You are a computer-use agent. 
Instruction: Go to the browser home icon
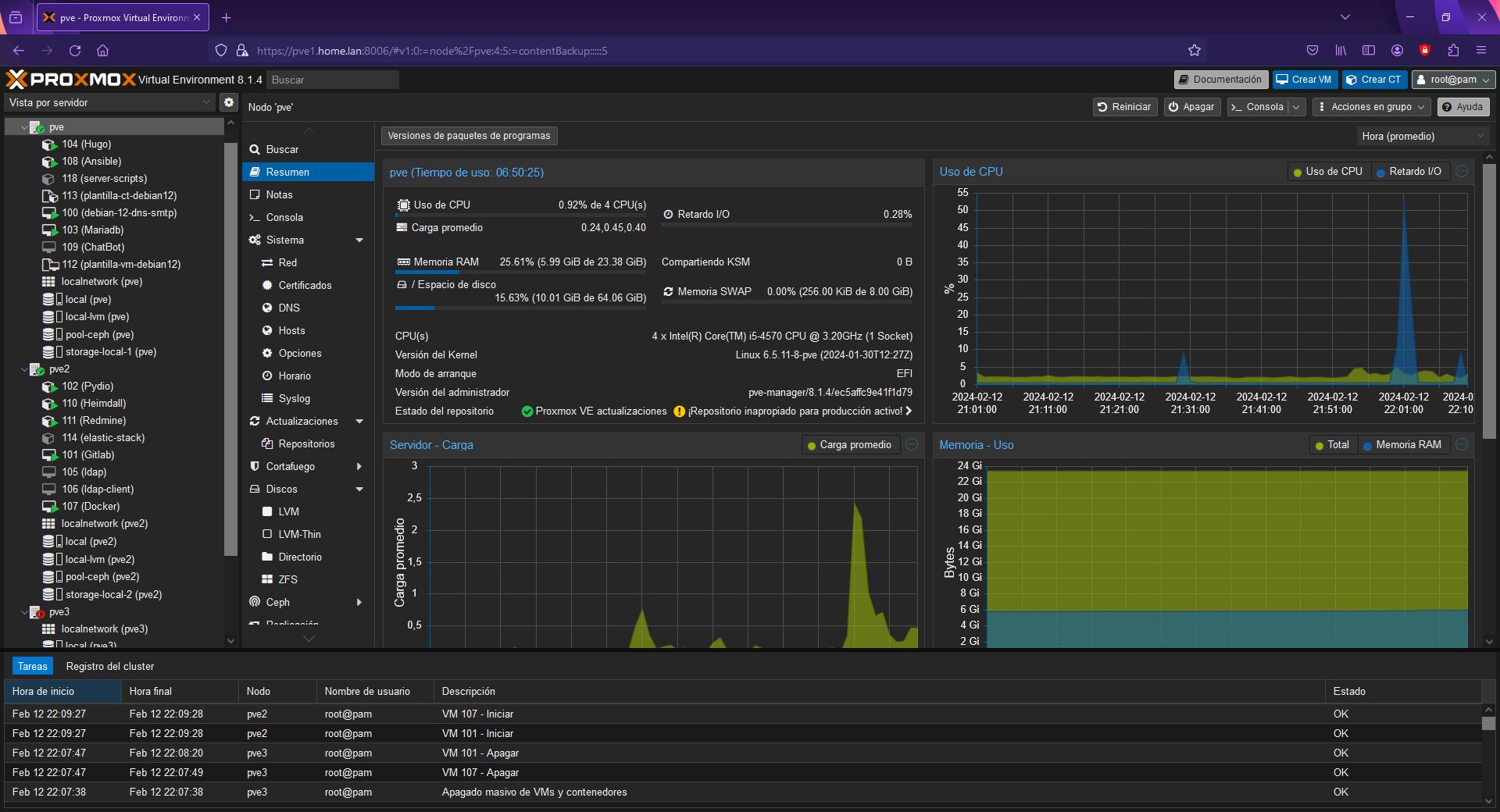click(102, 51)
